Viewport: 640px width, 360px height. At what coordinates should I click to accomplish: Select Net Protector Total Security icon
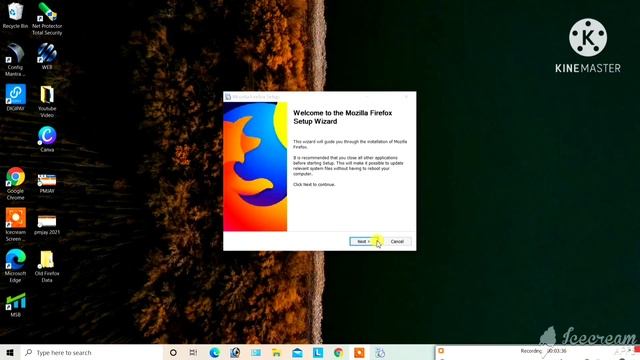click(47, 19)
